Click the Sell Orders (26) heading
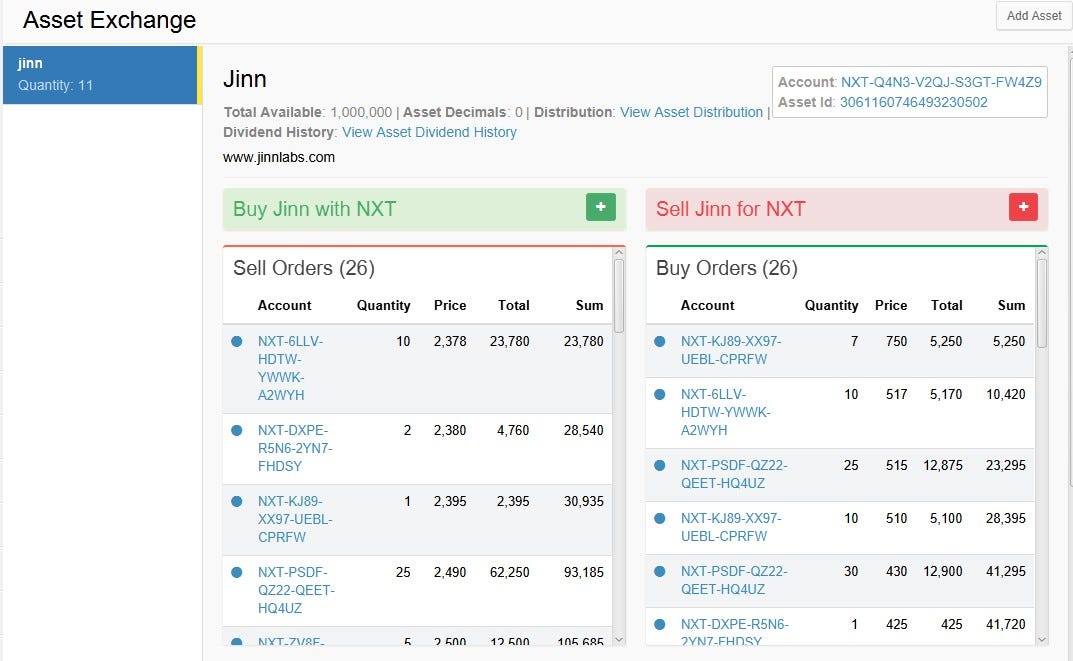The image size is (1073, 661). tap(304, 268)
